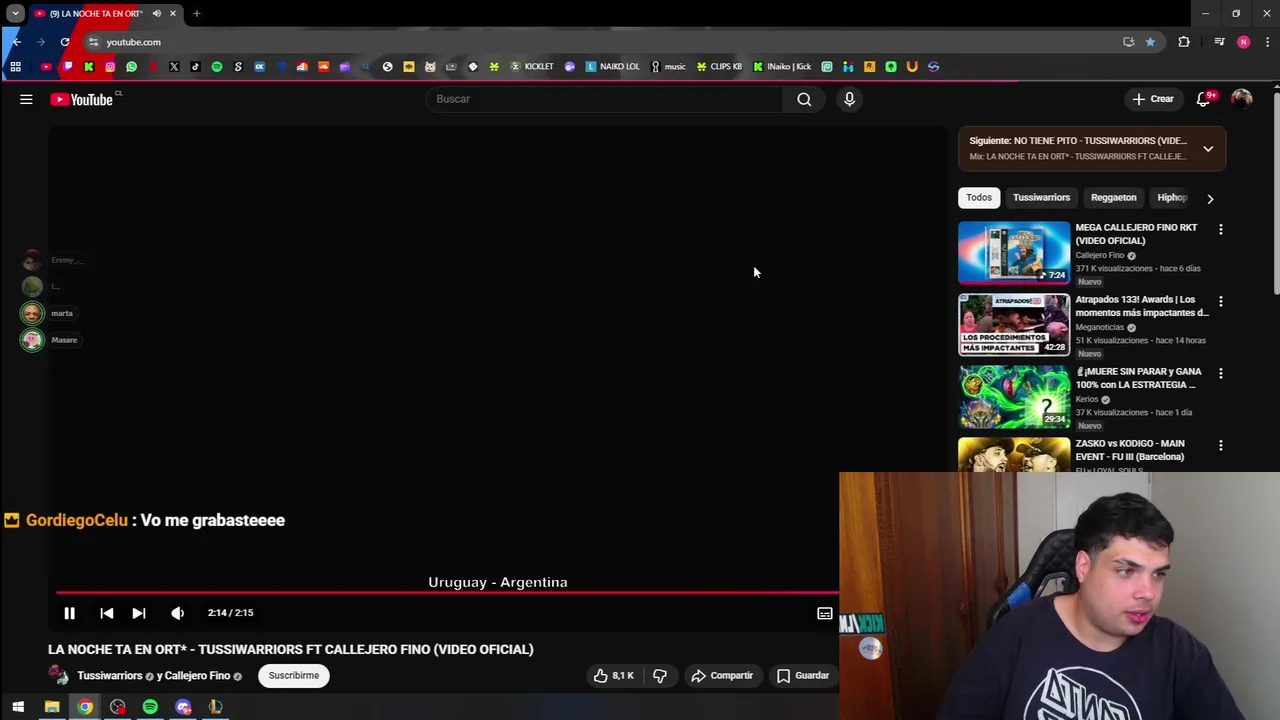Click the Crear button
The height and width of the screenshot is (720, 1280).
click(x=1153, y=99)
